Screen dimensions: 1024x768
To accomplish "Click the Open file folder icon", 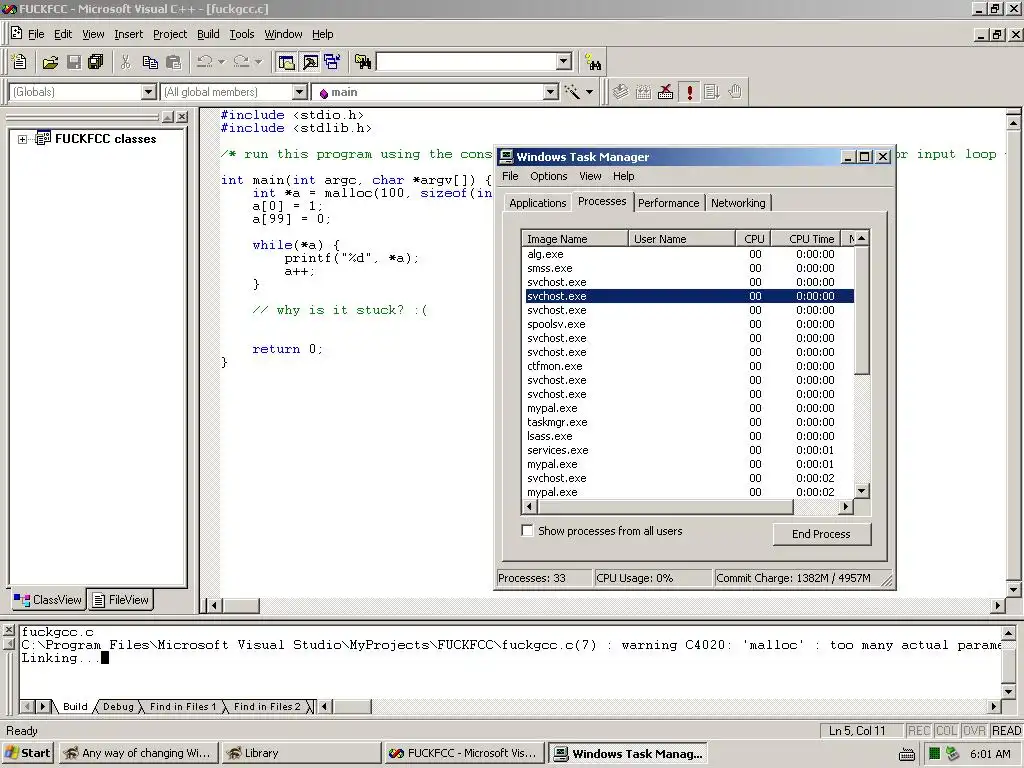I will [50, 62].
